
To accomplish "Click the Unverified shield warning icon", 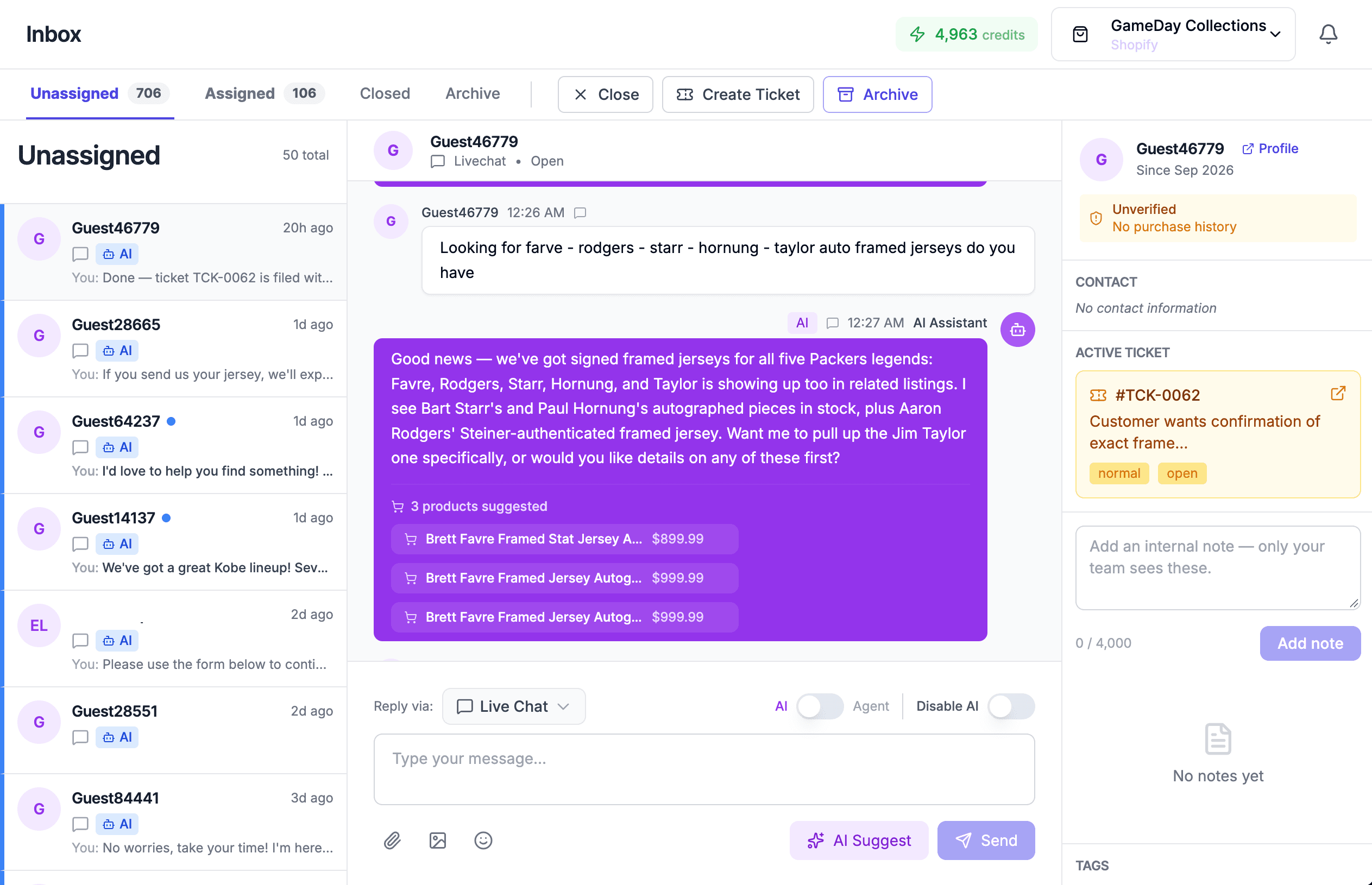I will click(1096, 218).
